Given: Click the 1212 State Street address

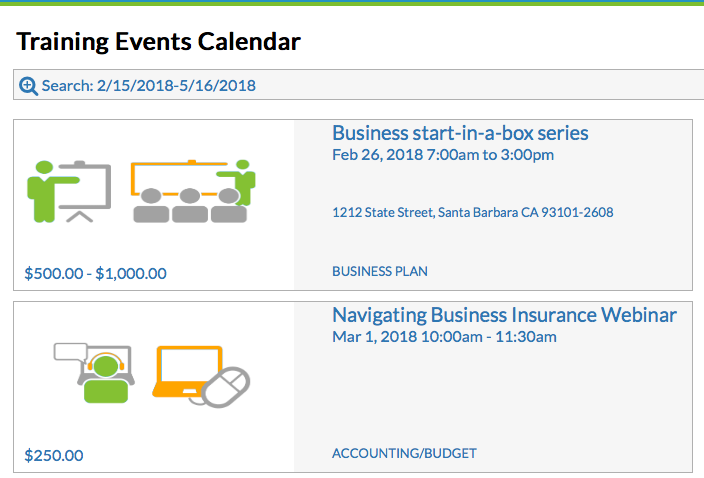Looking at the screenshot, I should pos(472,212).
